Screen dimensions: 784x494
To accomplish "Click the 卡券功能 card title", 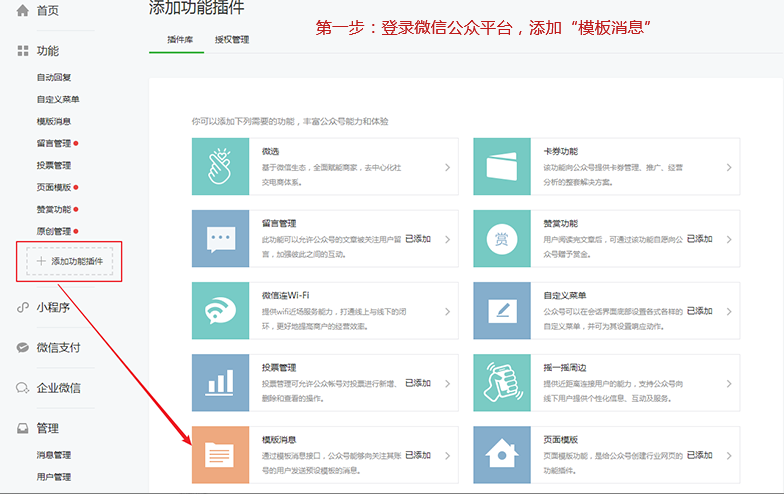I will (560, 152).
